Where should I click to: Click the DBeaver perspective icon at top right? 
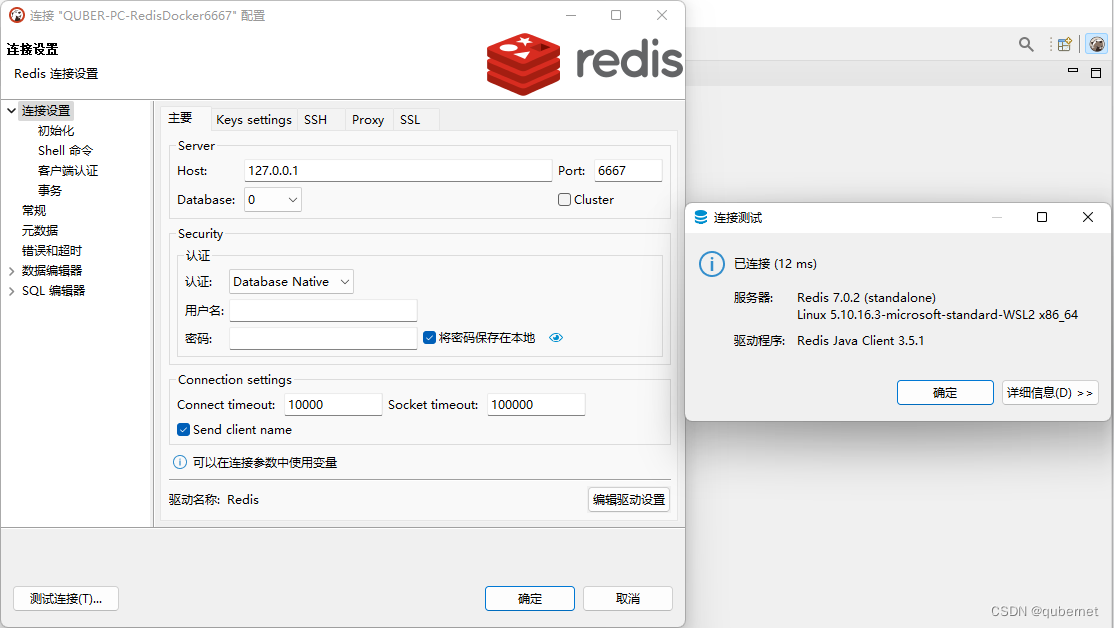point(1097,44)
